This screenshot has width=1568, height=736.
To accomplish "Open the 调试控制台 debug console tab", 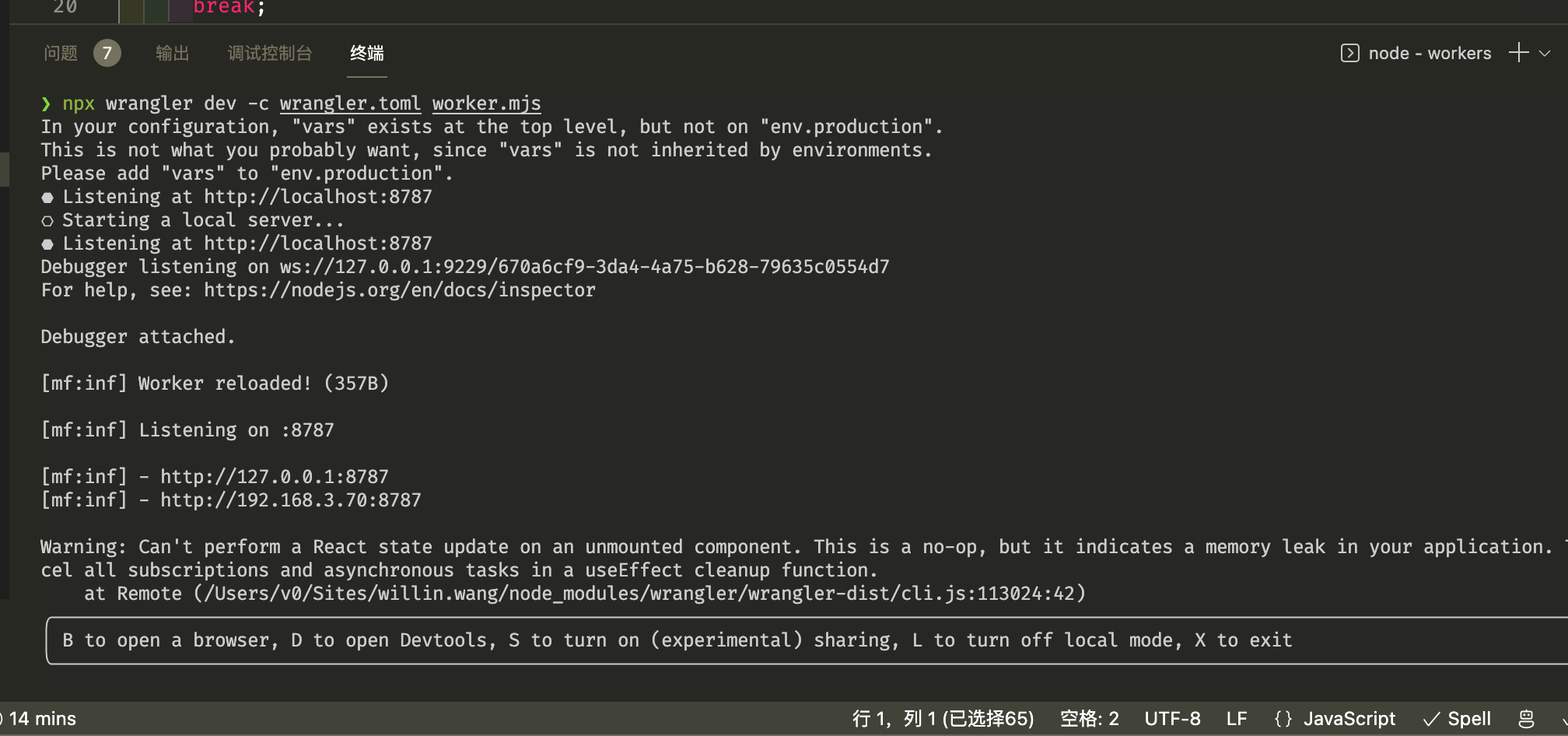I will pos(270,53).
